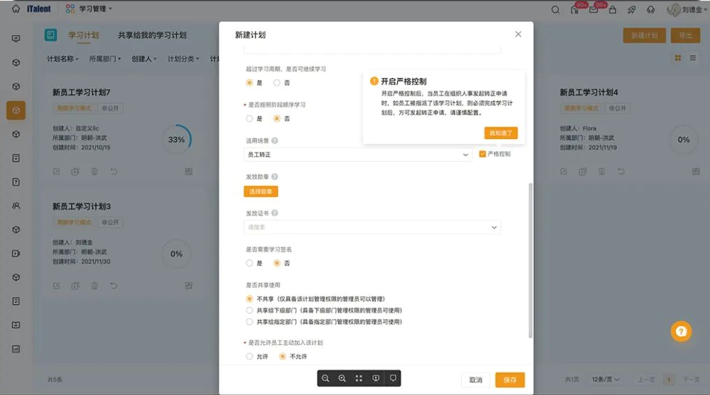
Task: Open the 适用场景 dropdown showing 员工转正
Action: [358, 154]
